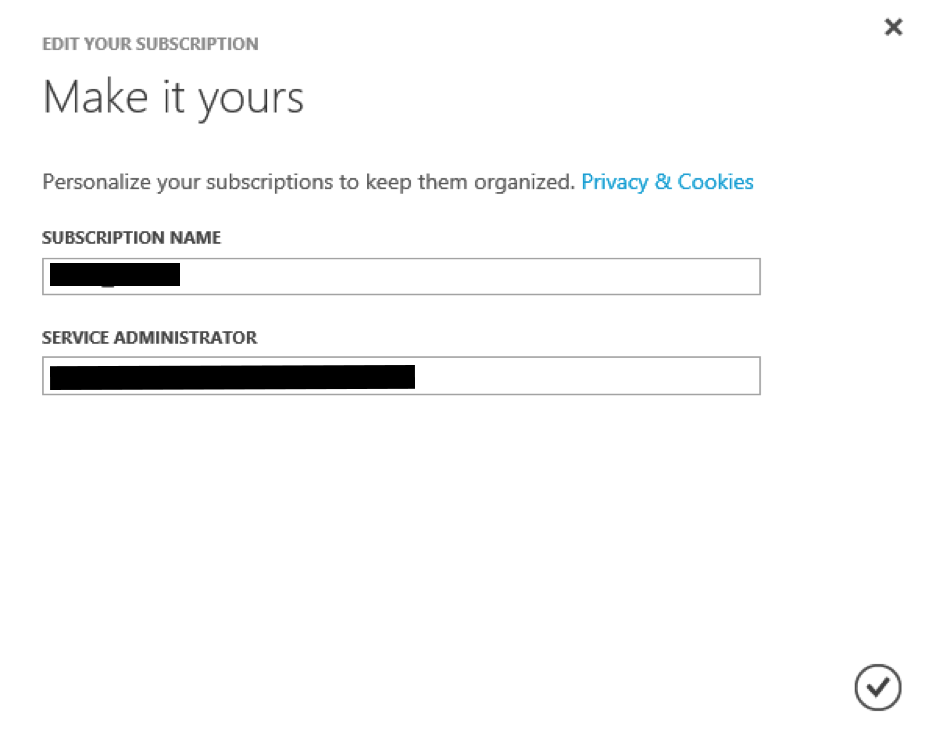Focus the Subscription Name text field
This screenshot has height=729, width=925.
click(x=401, y=276)
